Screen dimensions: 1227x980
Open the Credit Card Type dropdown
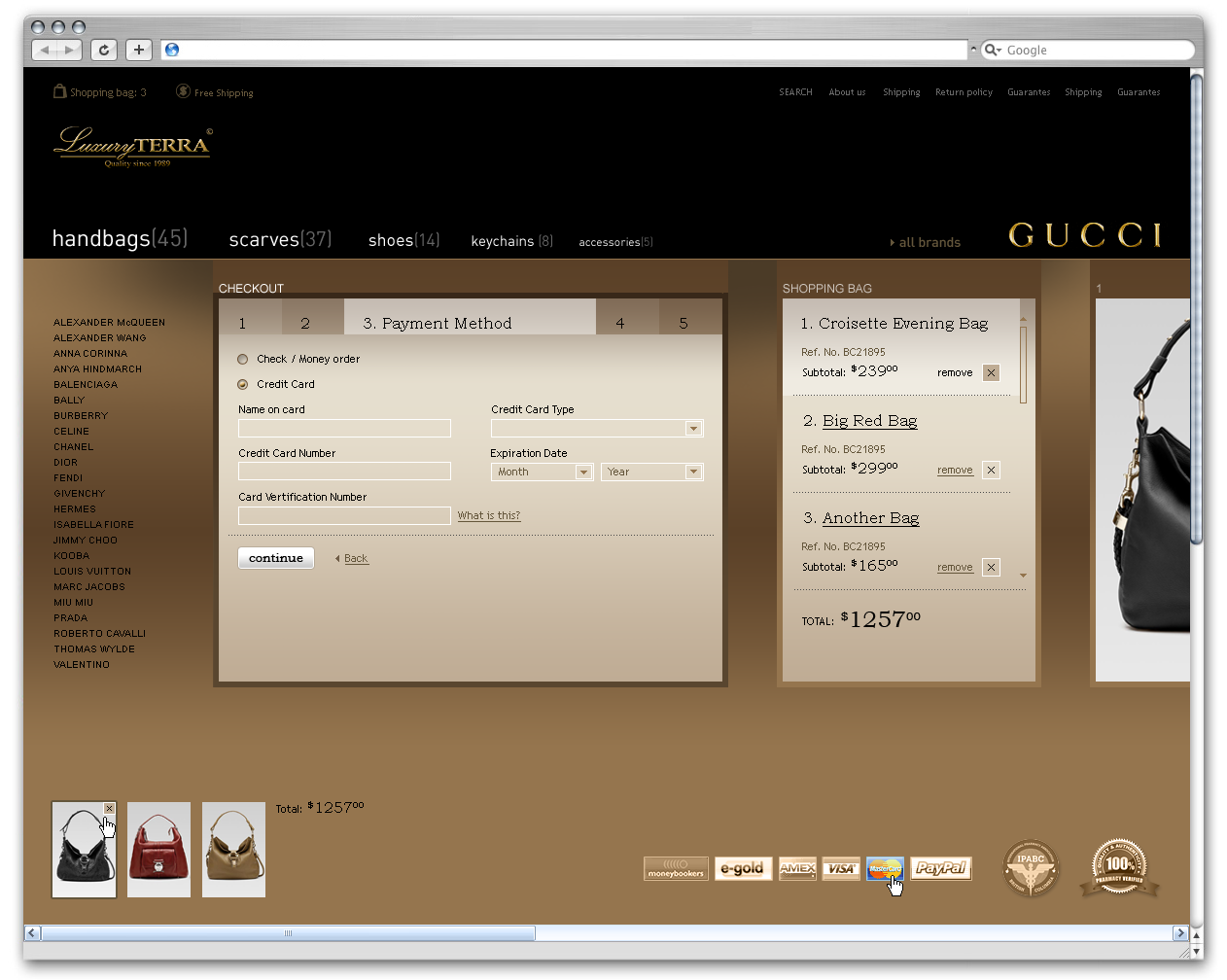click(597, 429)
